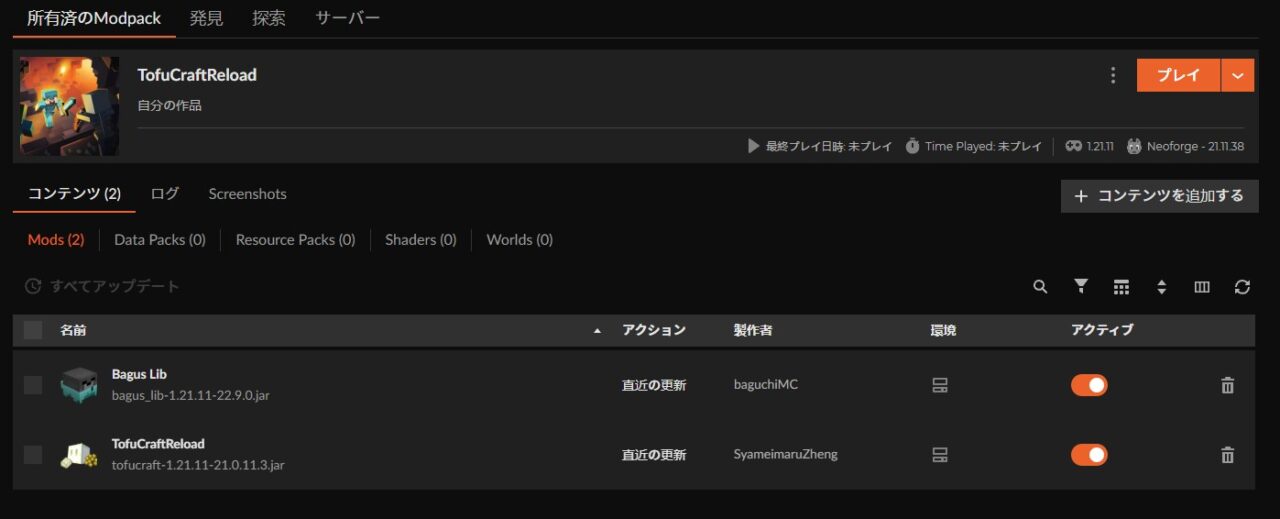Delete the Bagus Lib mod
The height and width of the screenshot is (519, 1280).
1228,385
